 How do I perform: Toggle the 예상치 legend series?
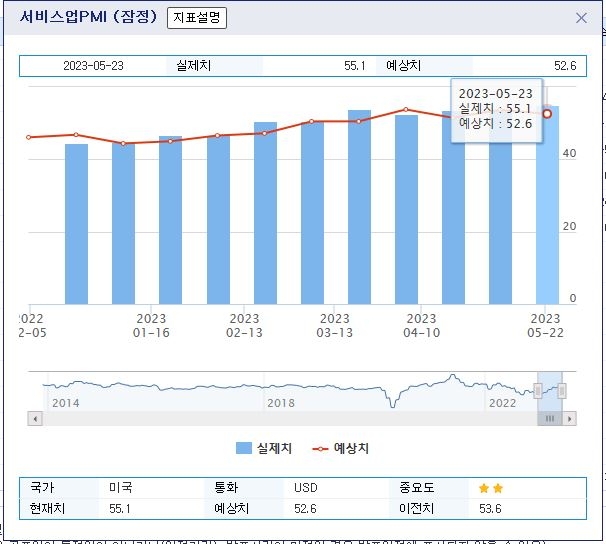pos(340,448)
